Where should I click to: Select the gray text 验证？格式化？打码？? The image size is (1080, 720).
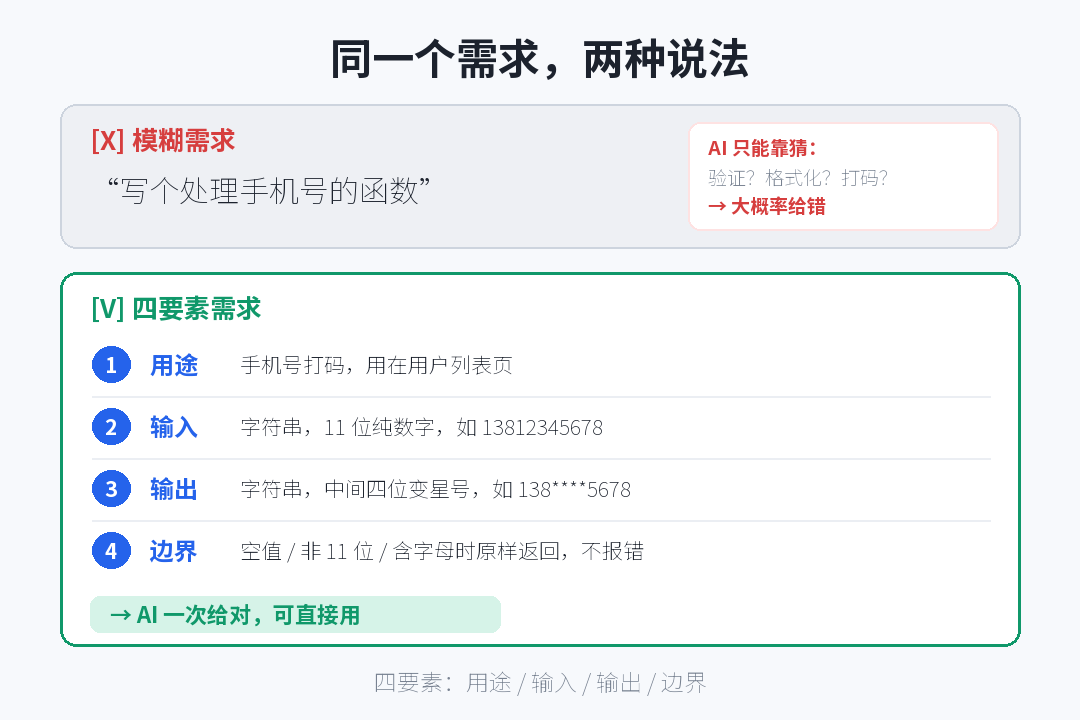point(798,178)
